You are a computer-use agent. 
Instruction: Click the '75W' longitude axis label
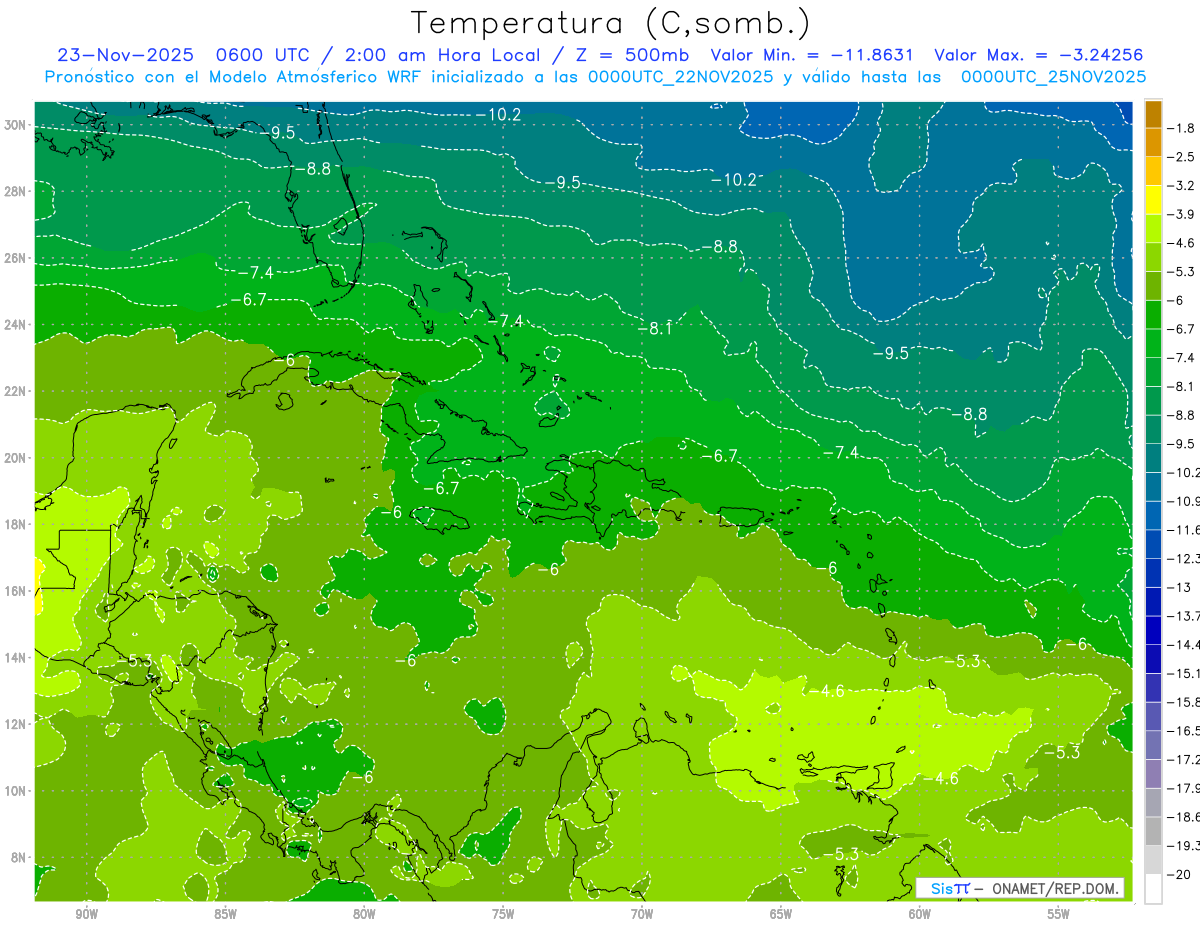[x=503, y=914]
